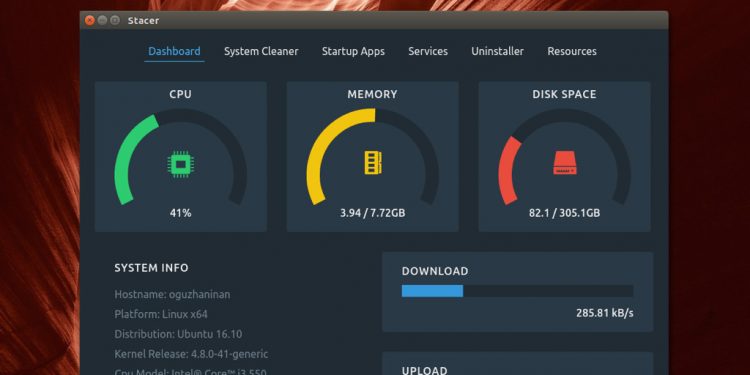Switch to the Dashboard tab
Viewport: 750px width, 375px height.
click(174, 51)
